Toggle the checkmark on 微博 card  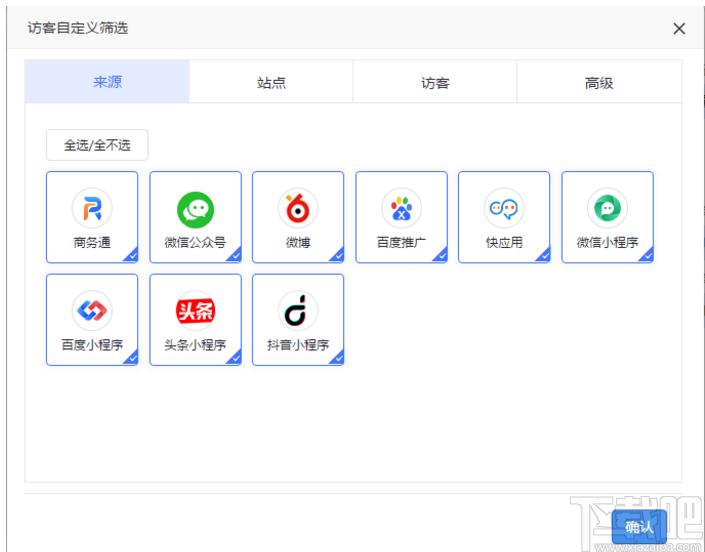point(337,256)
